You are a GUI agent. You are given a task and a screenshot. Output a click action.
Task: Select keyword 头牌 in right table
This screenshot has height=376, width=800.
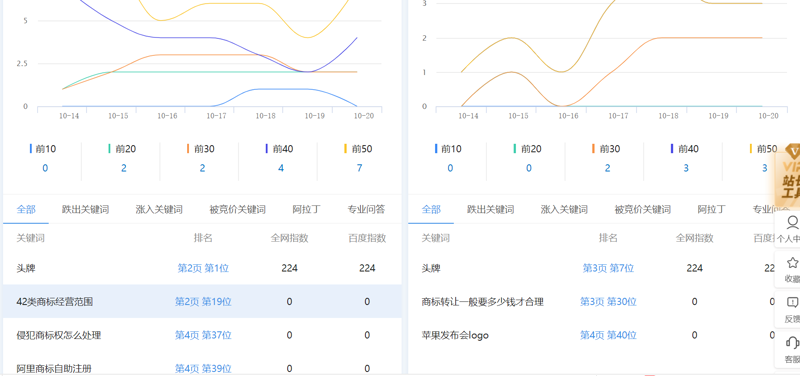pyautogui.click(x=431, y=268)
